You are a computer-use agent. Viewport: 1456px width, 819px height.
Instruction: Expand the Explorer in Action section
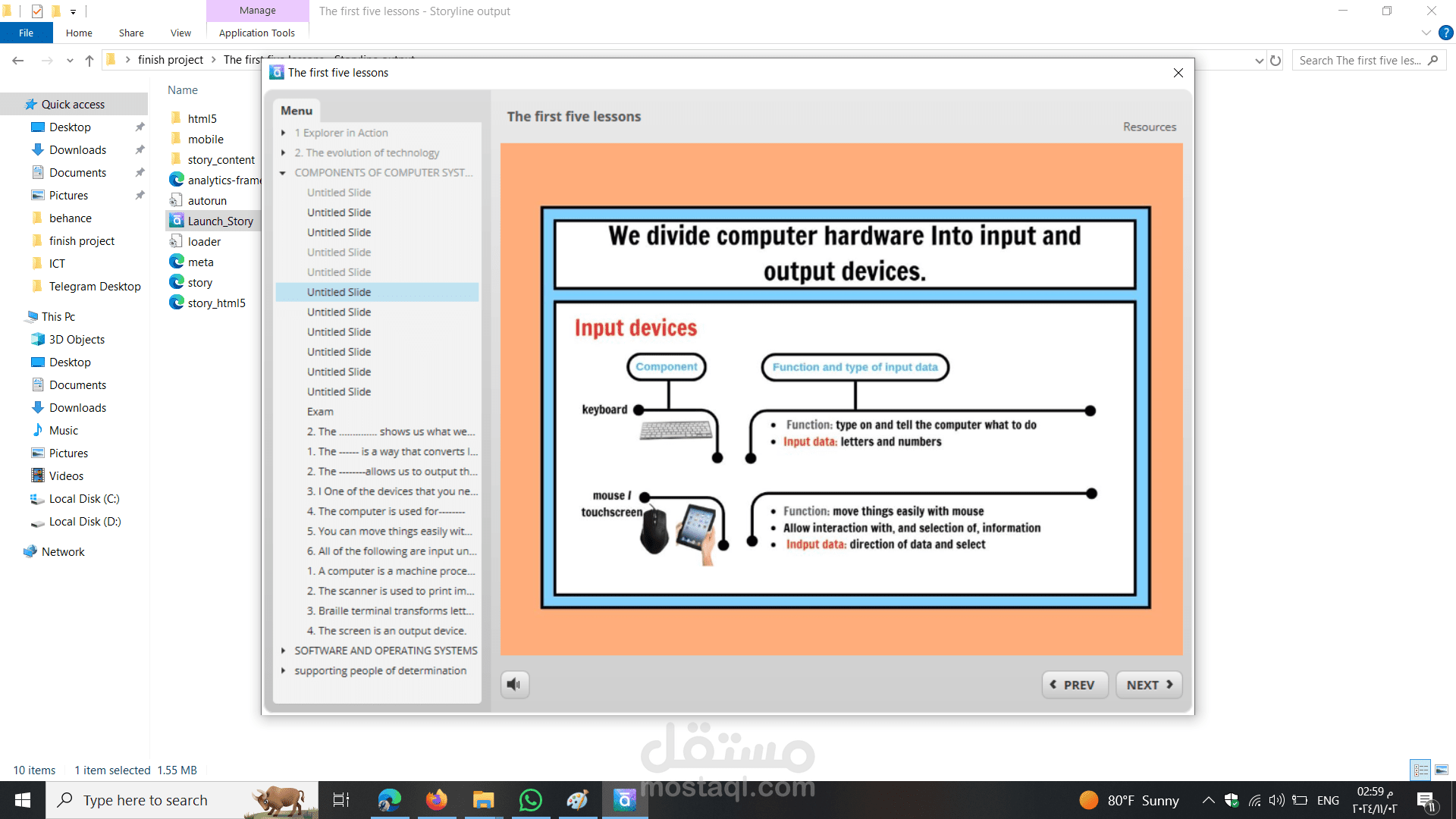coord(284,133)
